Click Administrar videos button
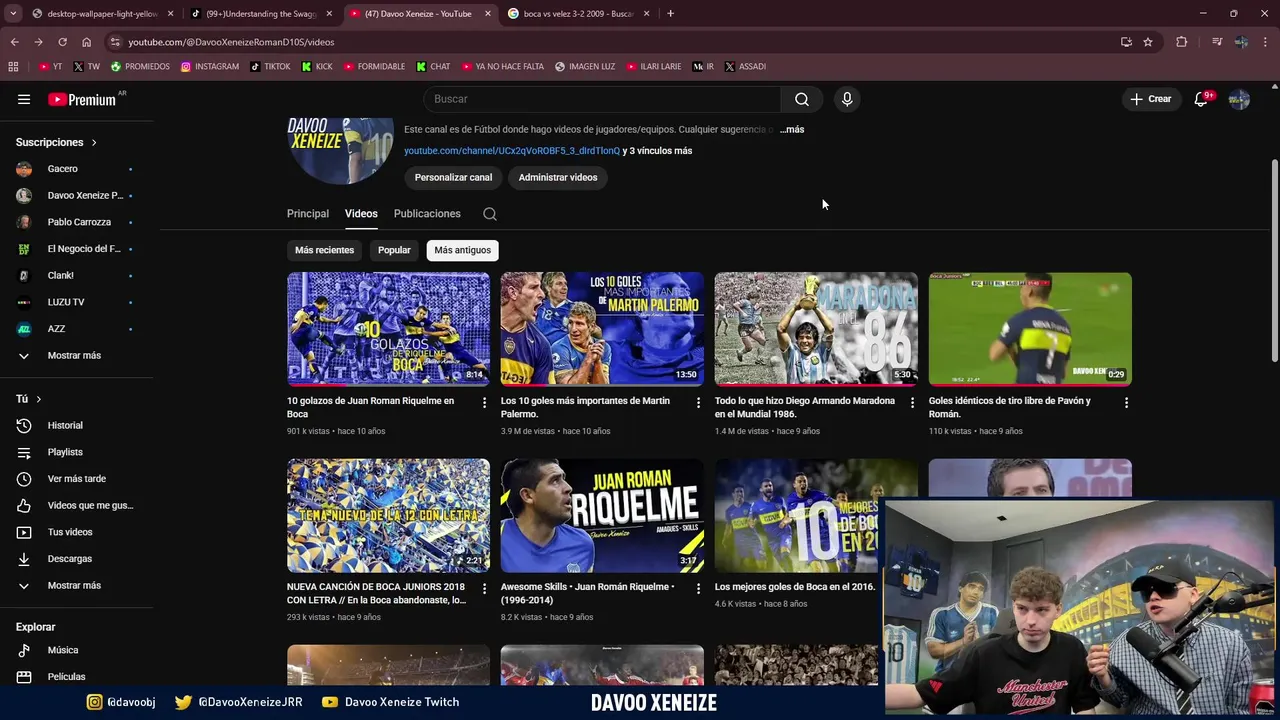Viewport: 1280px width, 720px height. pyautogui.click(x=558, y=178)
